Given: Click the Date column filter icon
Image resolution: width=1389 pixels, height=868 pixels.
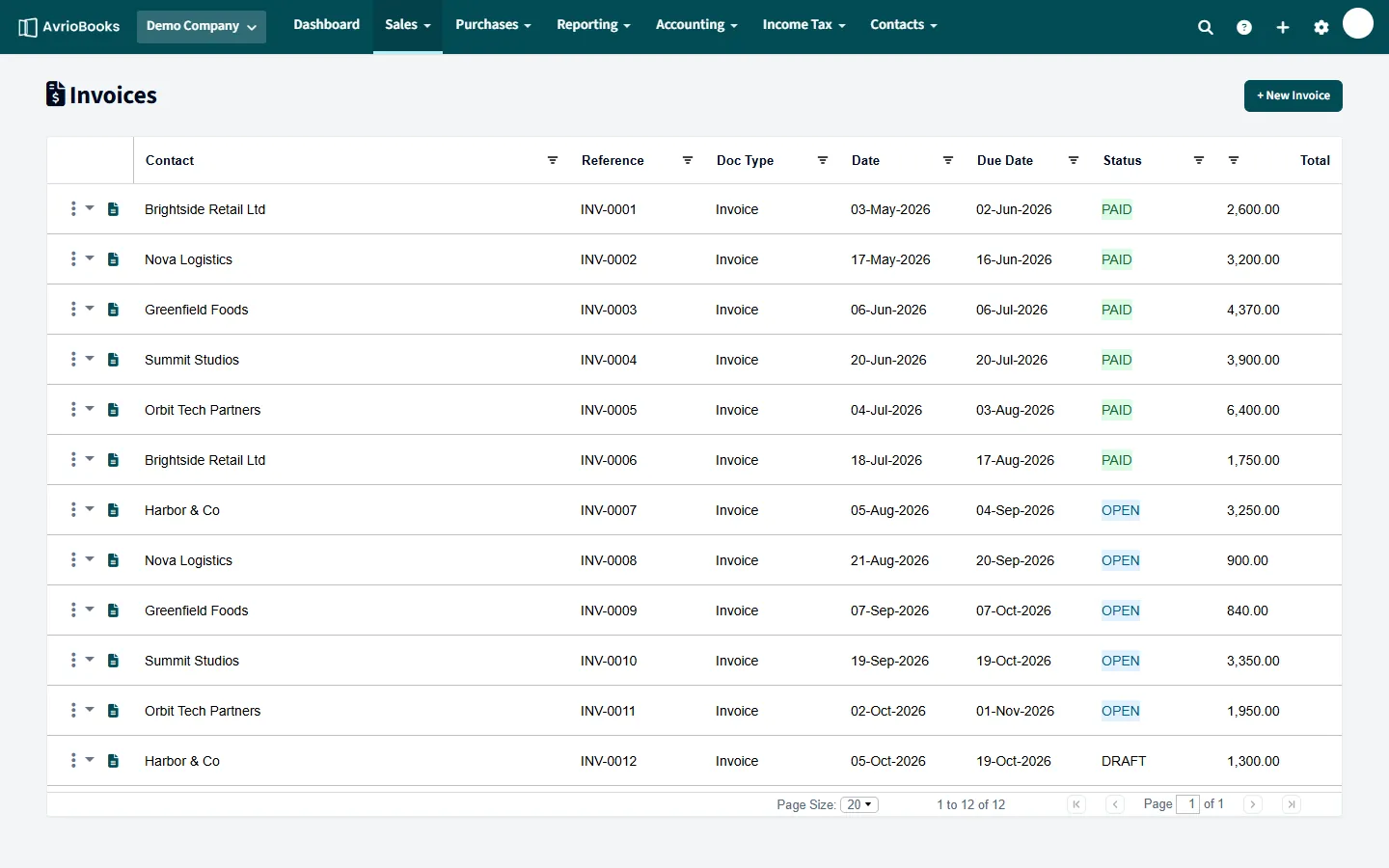Looking at the screenshot, I should point(948,160).
